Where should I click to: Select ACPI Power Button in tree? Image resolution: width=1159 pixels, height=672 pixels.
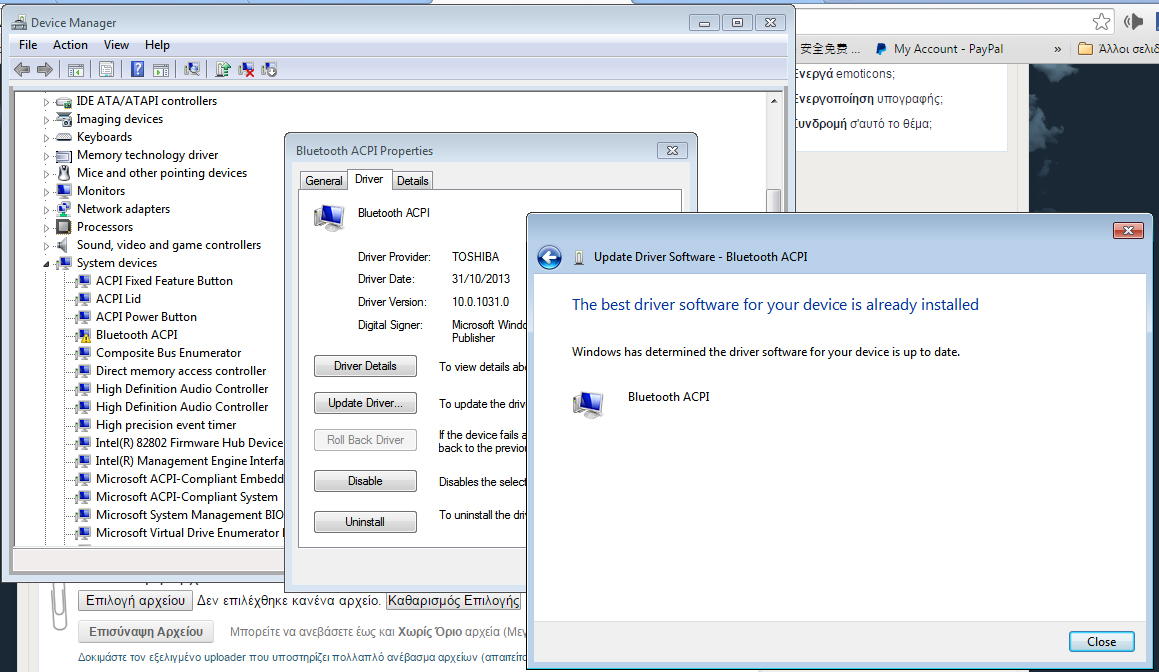pos(146,317)
